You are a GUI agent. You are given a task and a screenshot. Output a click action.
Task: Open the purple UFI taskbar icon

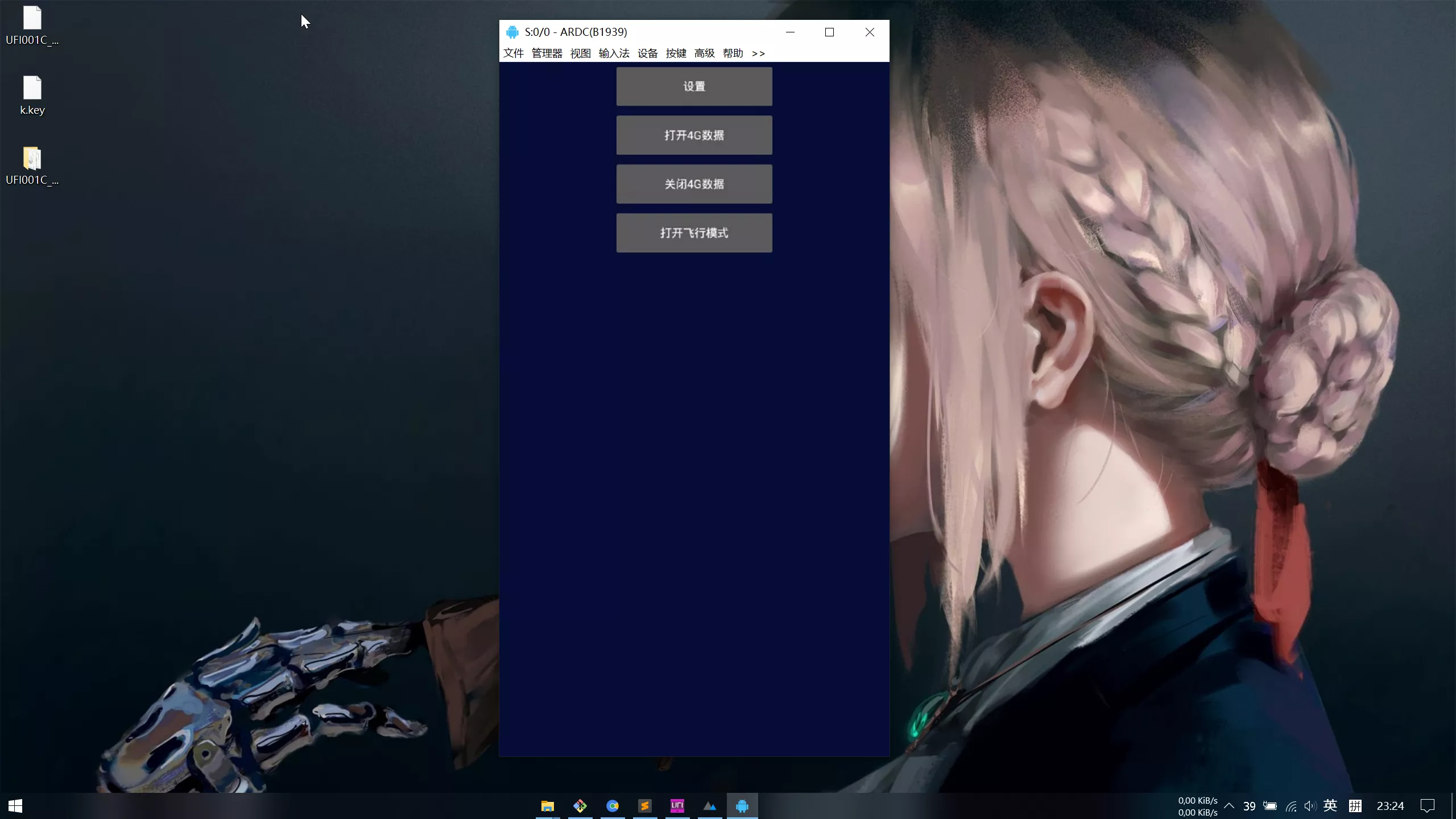(677, 806)
